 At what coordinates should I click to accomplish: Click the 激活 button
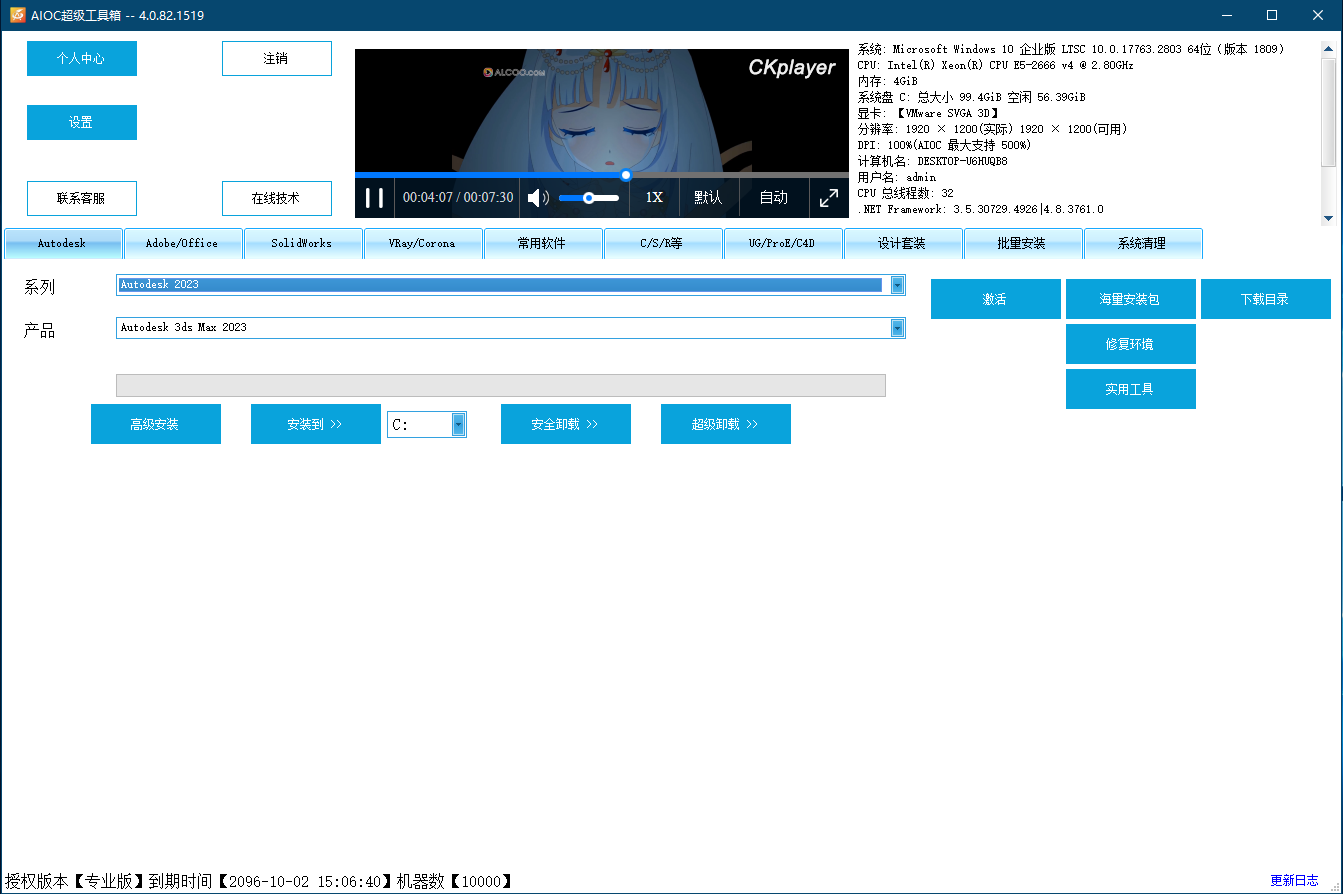[995, 299]
